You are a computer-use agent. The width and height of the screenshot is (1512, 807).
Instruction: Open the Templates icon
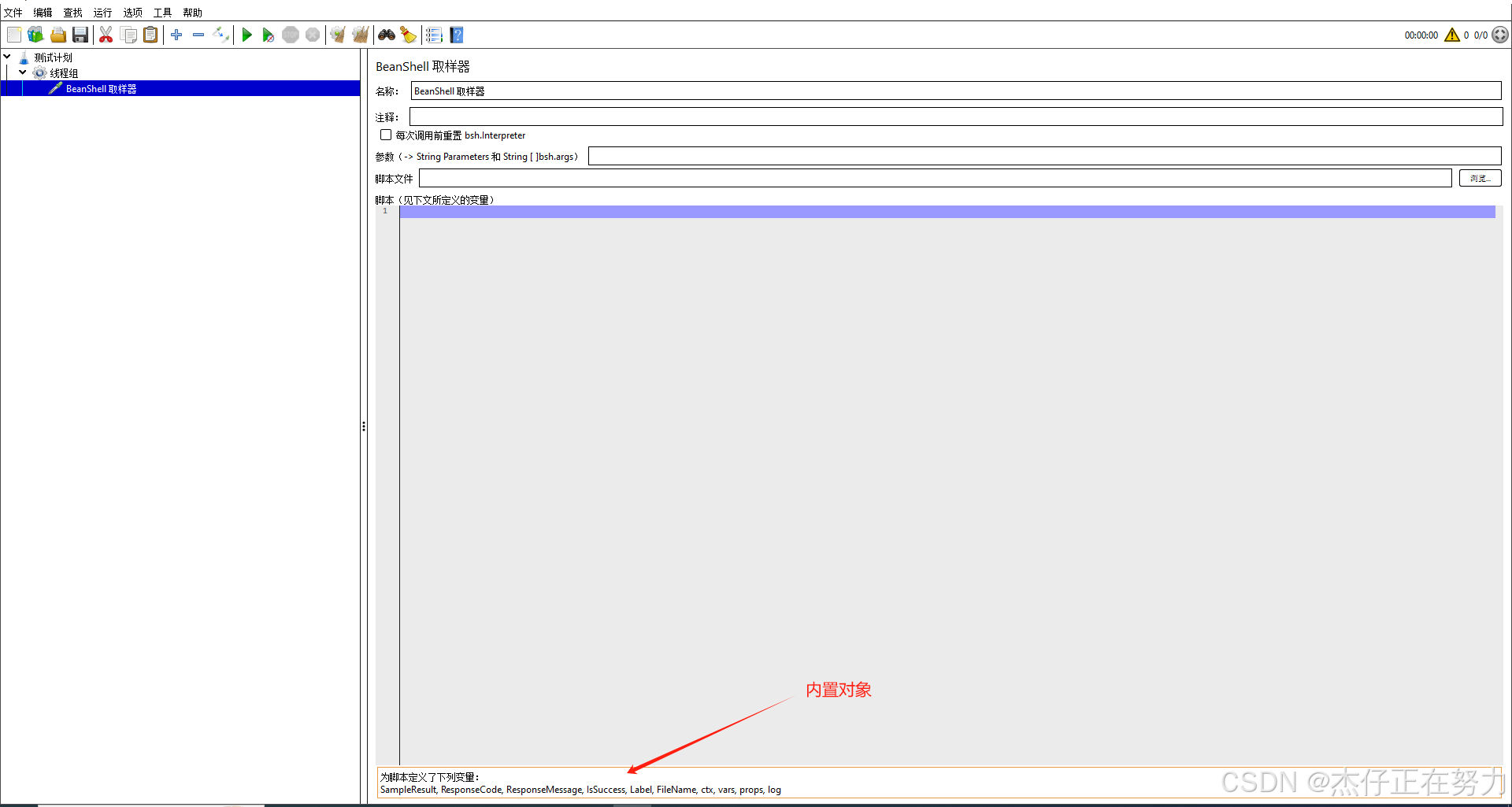35,35
